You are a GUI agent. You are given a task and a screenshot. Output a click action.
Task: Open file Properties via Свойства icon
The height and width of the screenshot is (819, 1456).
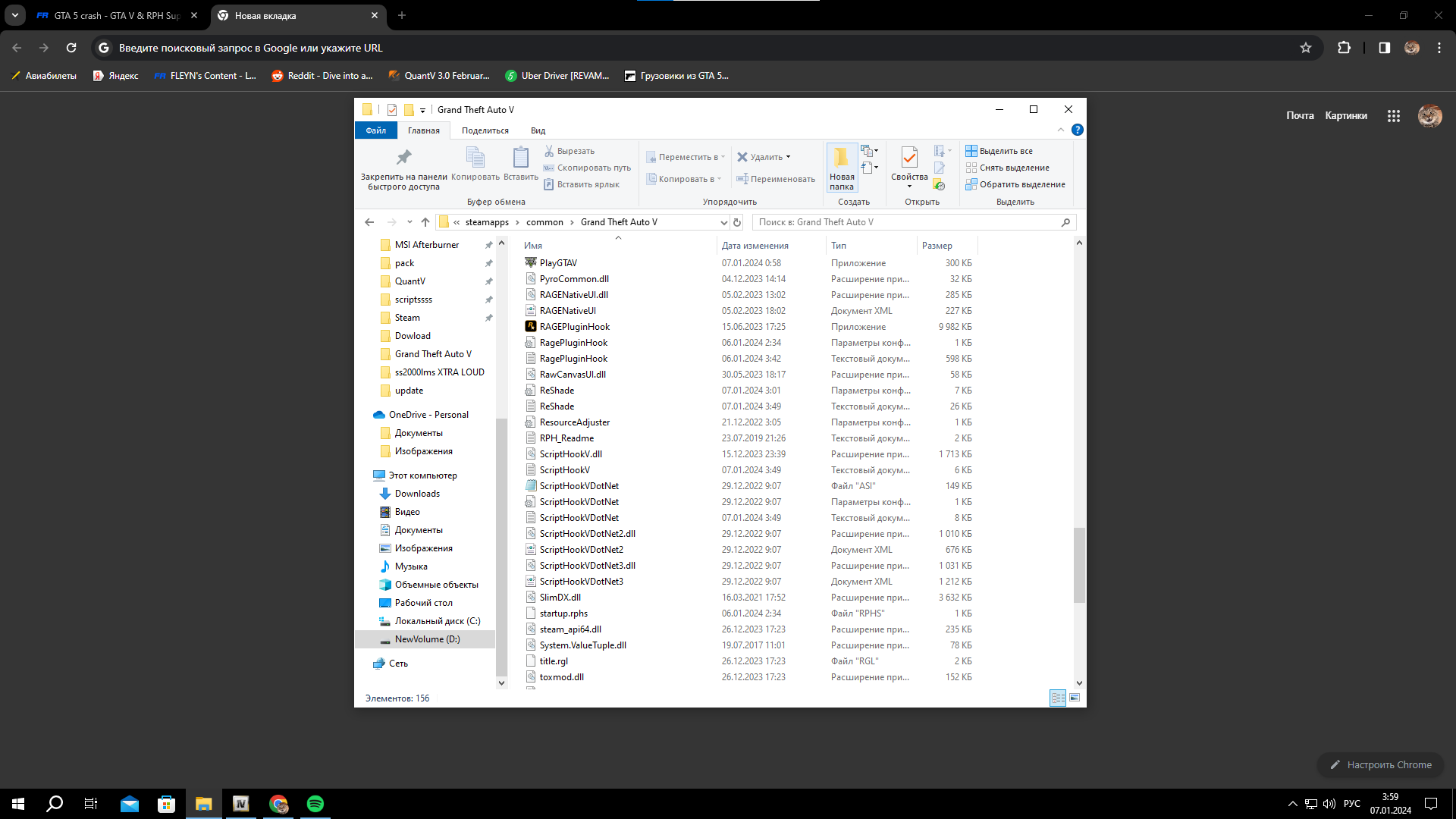pos(908,158)
